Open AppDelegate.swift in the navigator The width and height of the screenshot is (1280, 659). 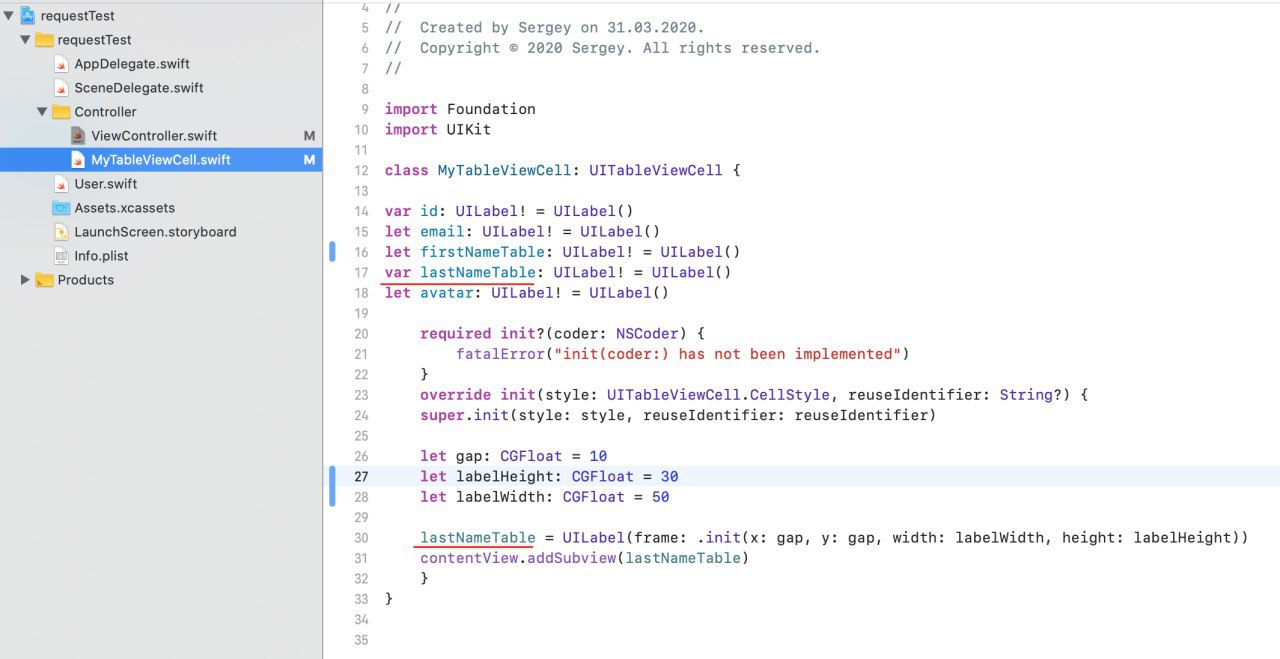pyautogui.click(x=132, y=64)
